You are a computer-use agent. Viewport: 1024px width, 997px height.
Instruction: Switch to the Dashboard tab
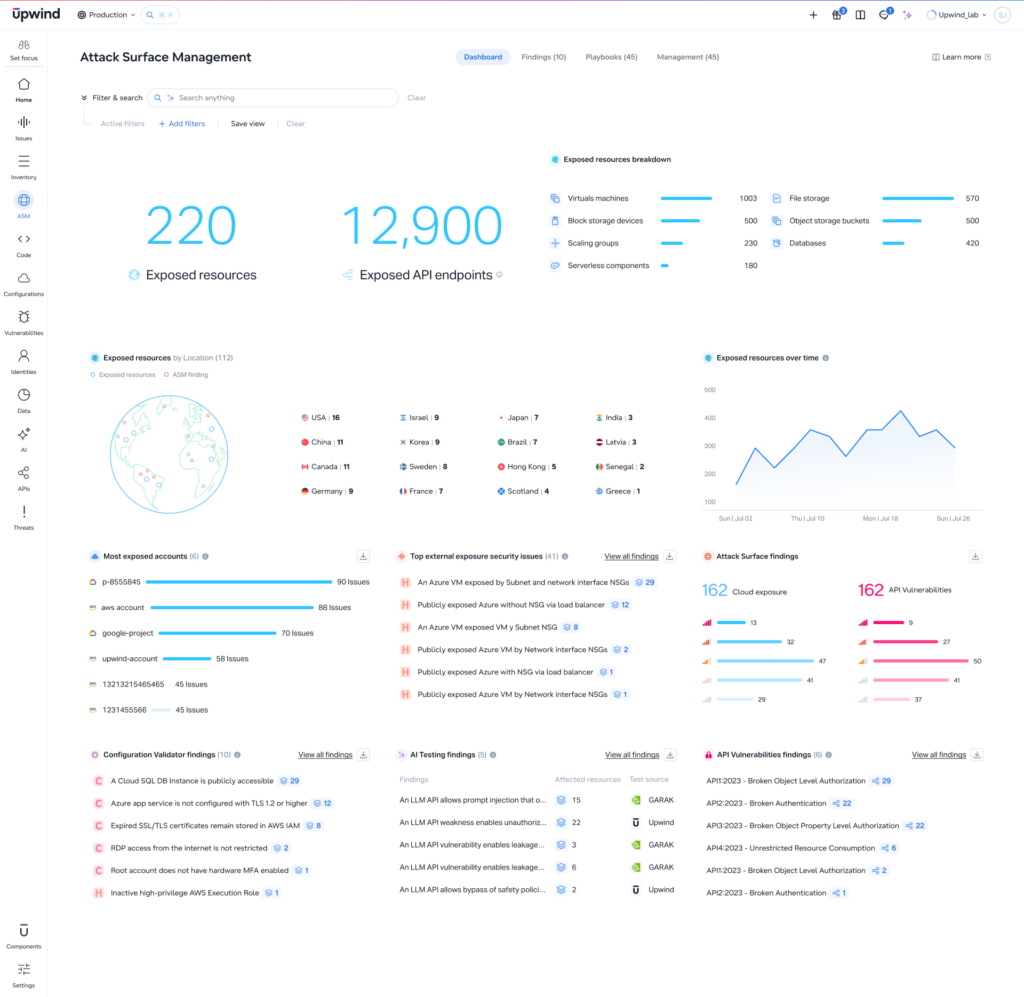pyautogui.click(x=483, y=57)
